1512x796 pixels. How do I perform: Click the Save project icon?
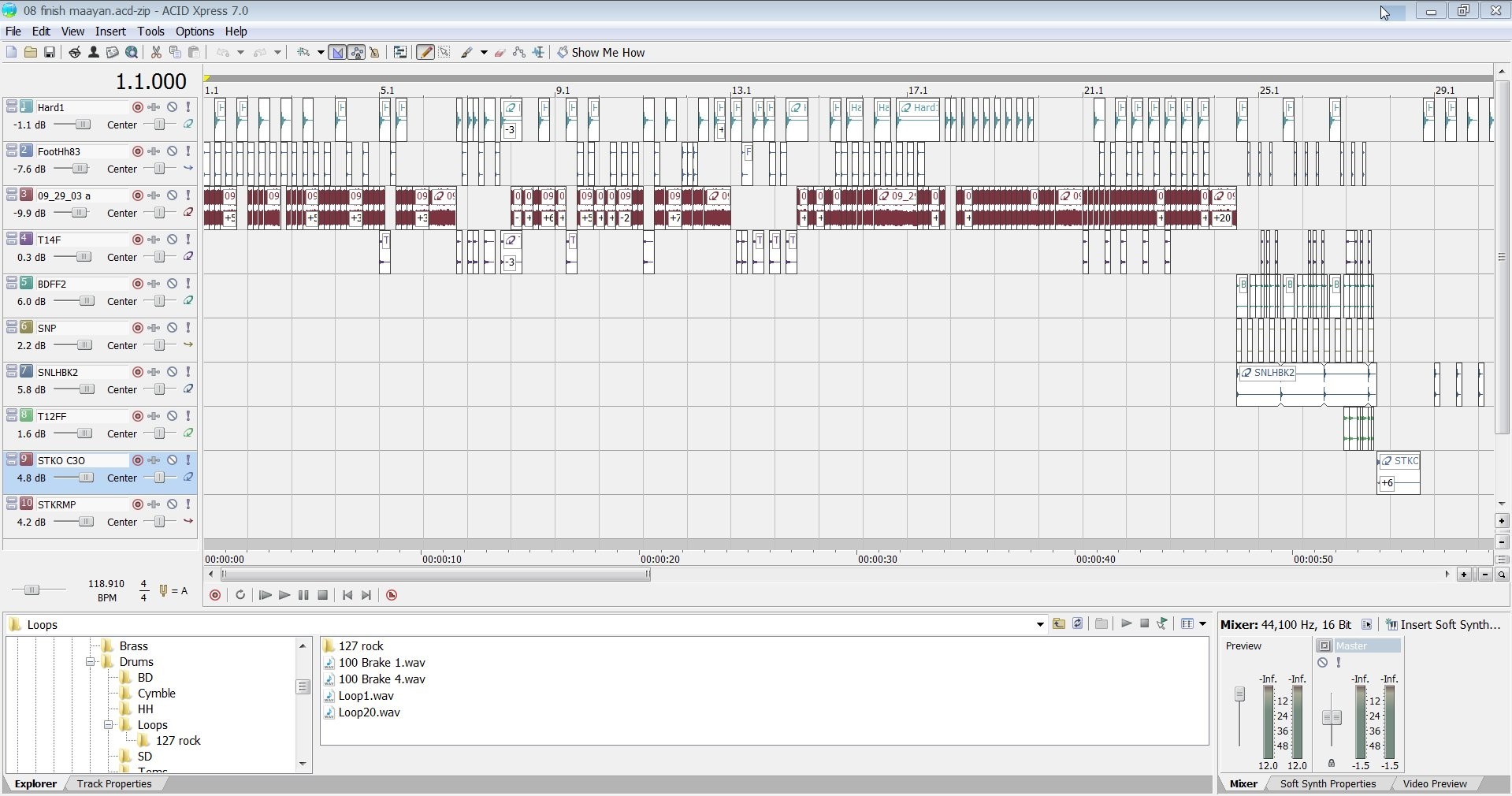tap(49, 53)
